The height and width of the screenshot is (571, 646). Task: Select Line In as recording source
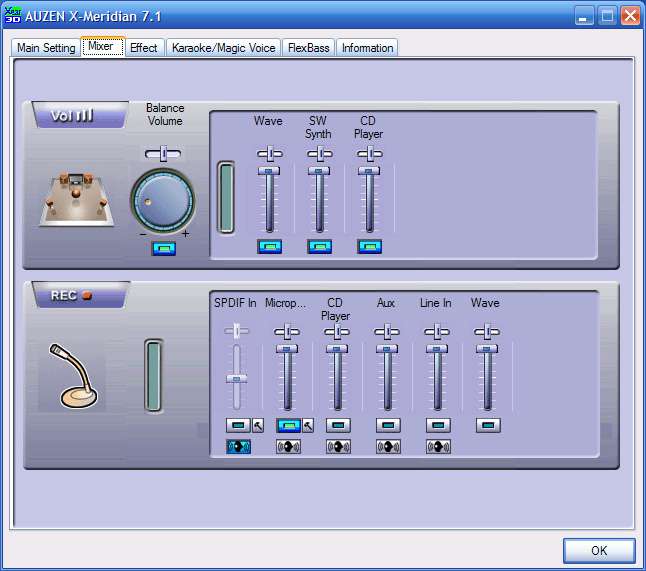[x=438, y=425]
